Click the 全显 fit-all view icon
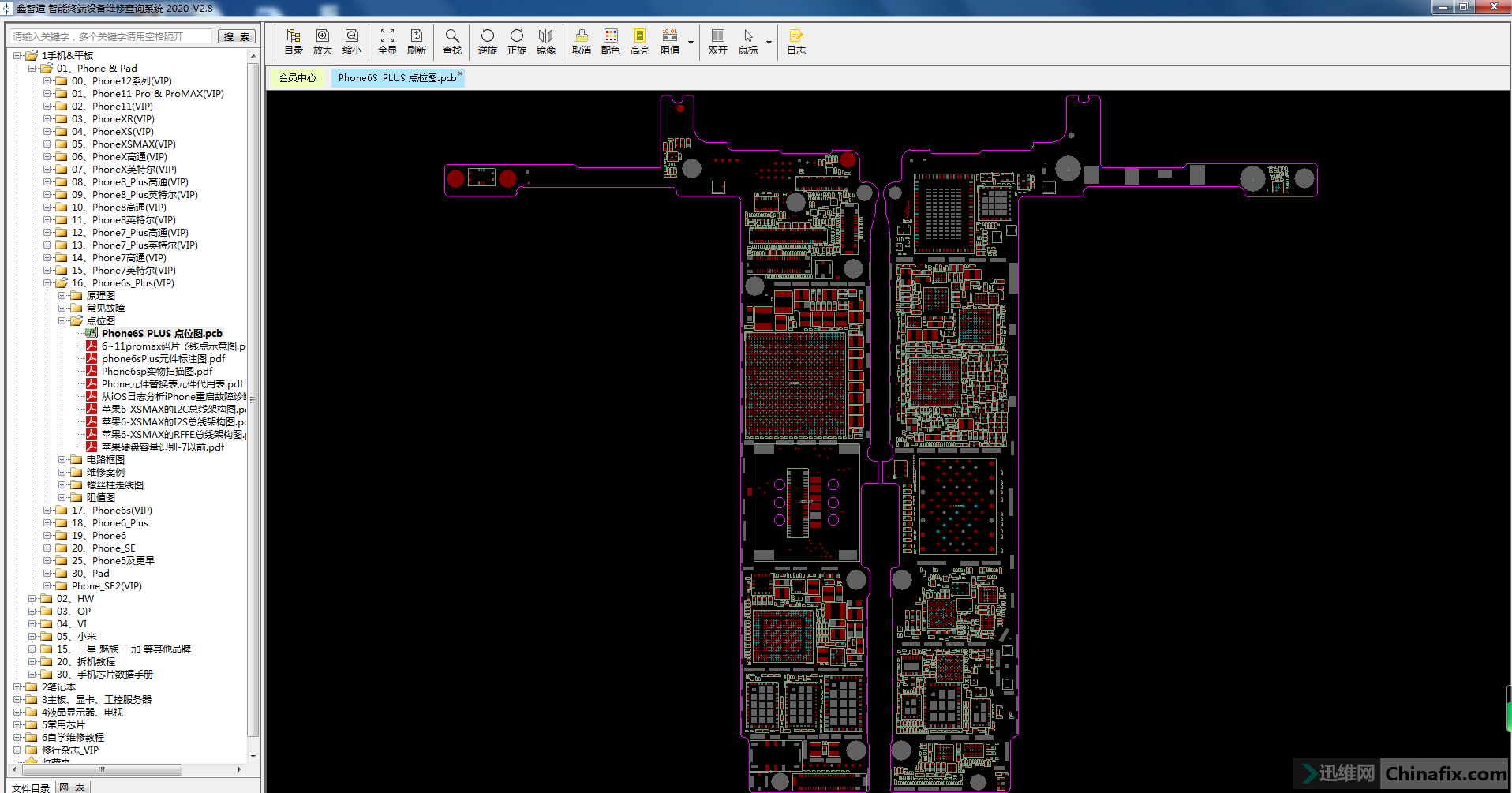This screenshot has width=1512, height=793. tap(387, 42)
